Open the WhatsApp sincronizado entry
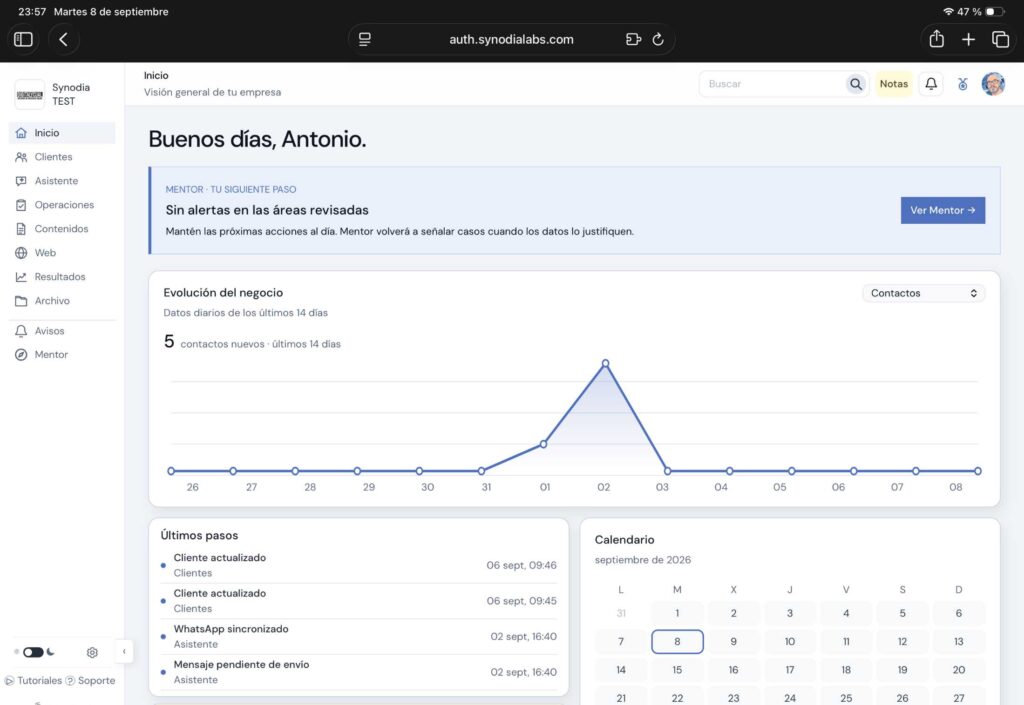 359,636
